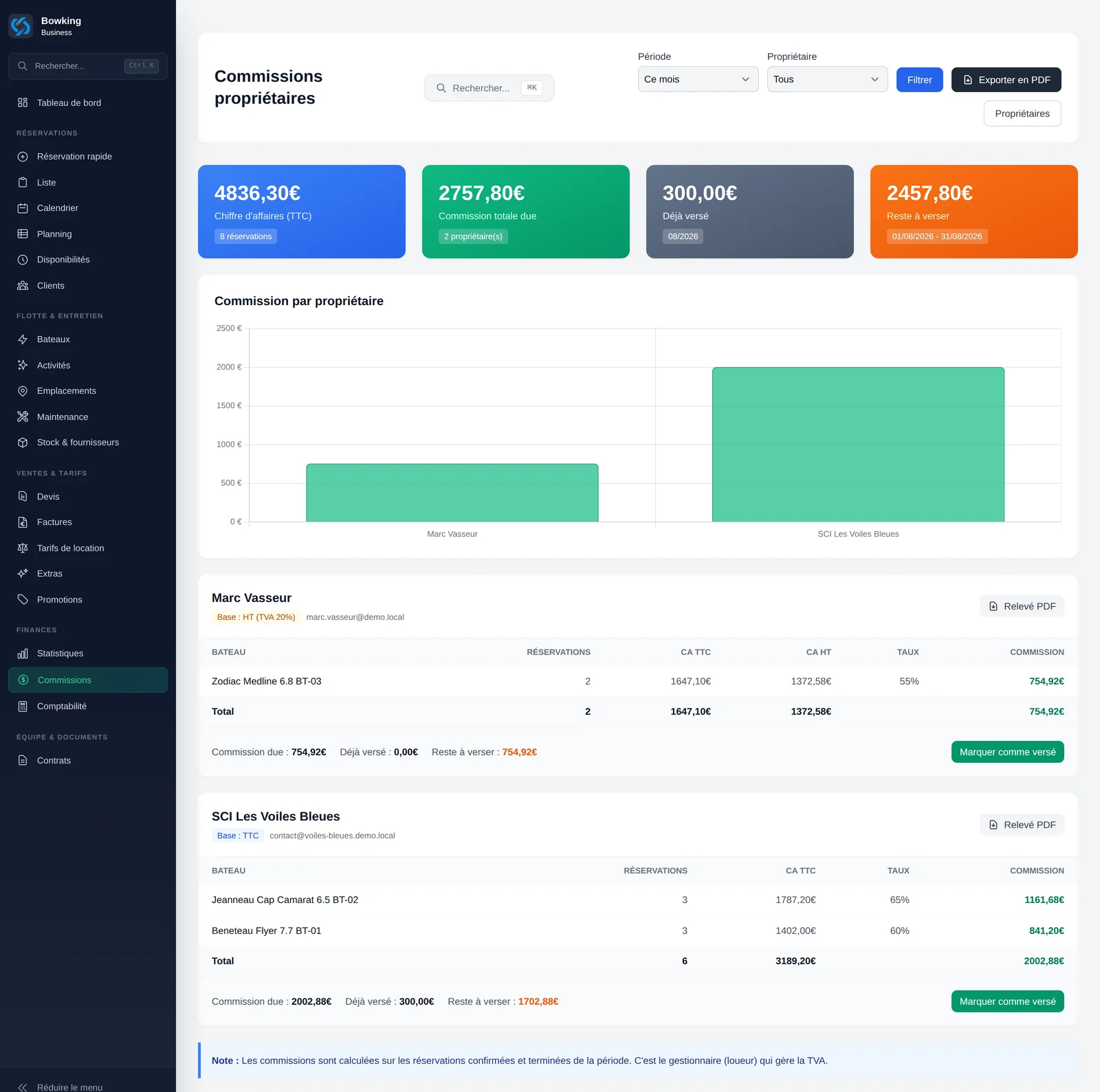
Task: Click the Réduire le menu chevrons icon
Action: click(x=23, y=1087)
